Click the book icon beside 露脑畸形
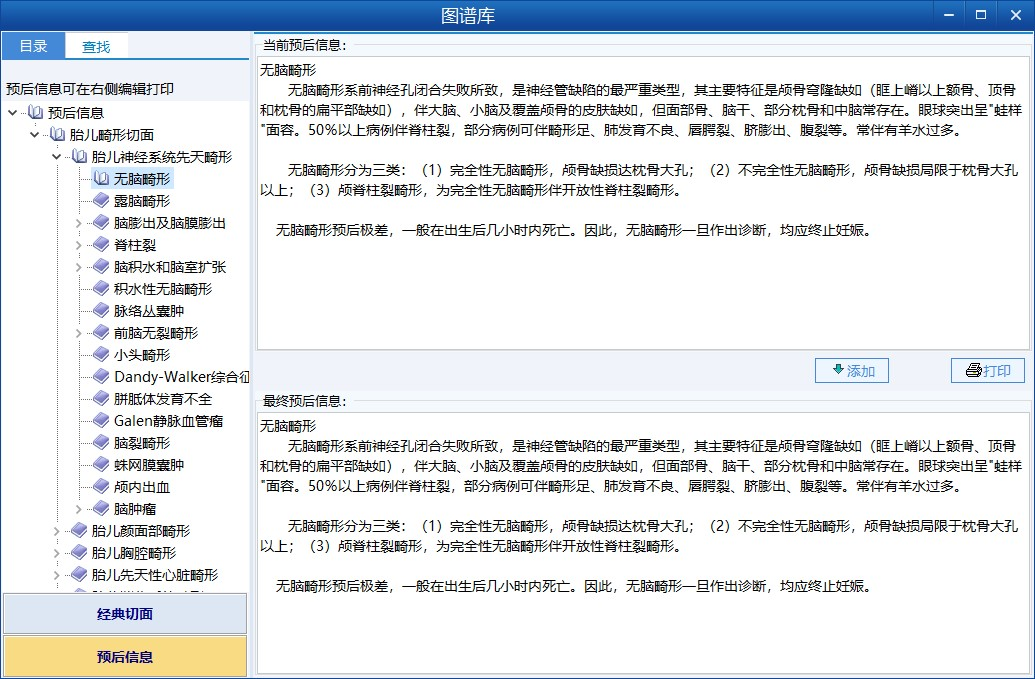The height and width of the screenshot is (679, 1035). coord(101,201)
